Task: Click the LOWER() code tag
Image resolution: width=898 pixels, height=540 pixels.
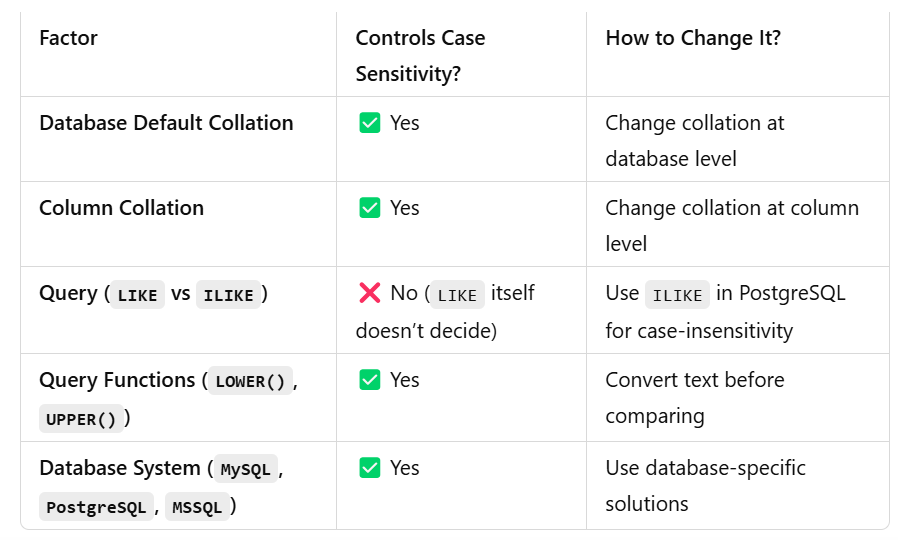Action: 250,381
